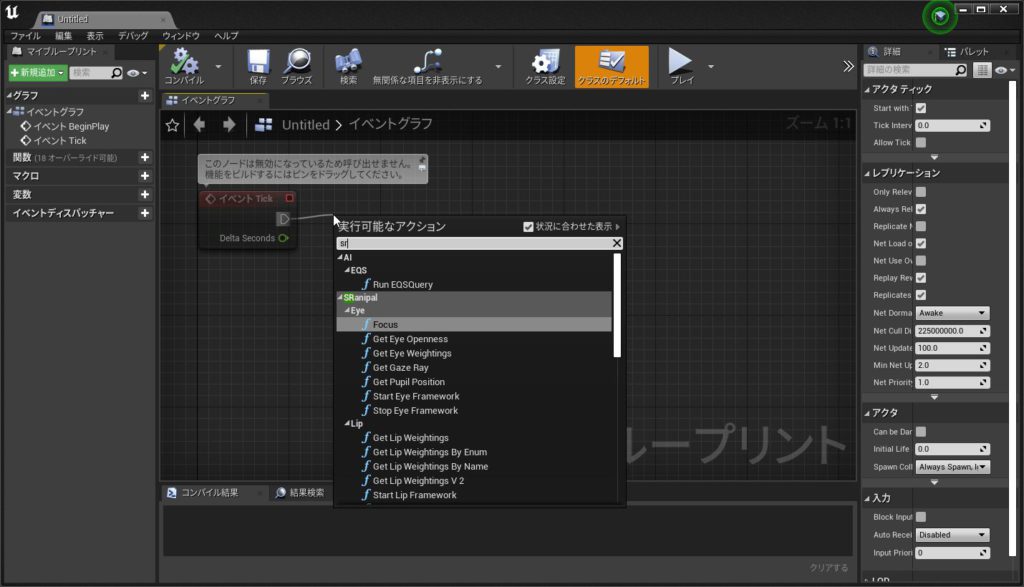Toggle the Replicates checkbox

pos(921,295)
